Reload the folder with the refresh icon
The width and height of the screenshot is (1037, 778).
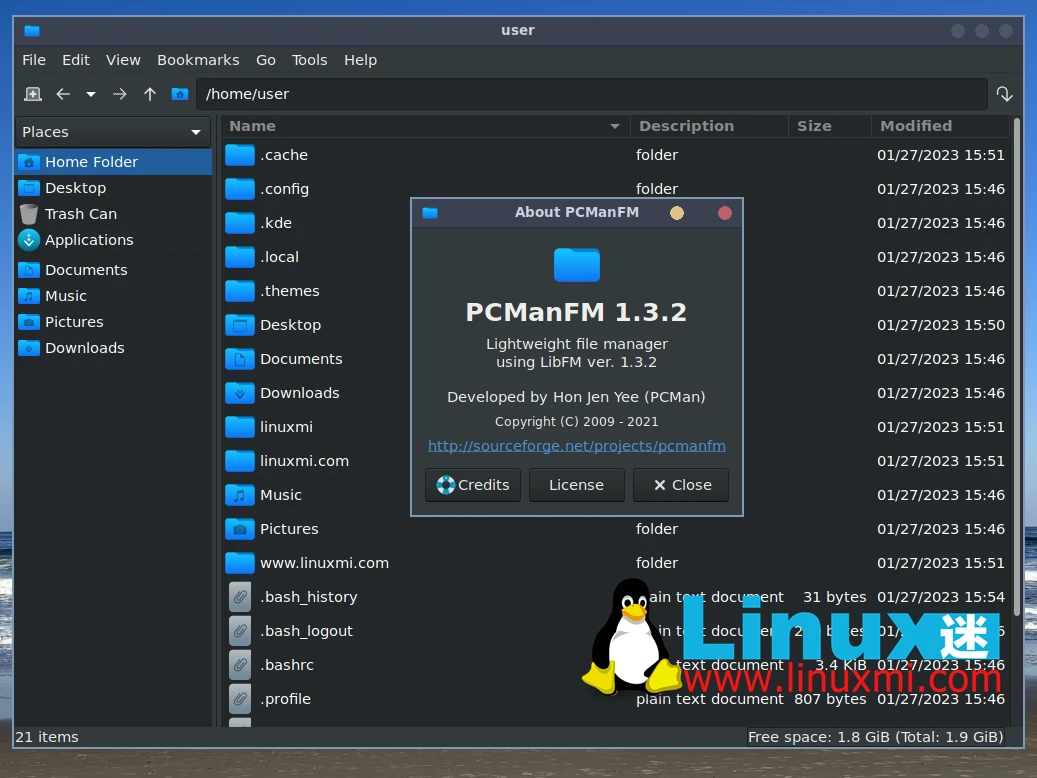[x=1005, y=93]
